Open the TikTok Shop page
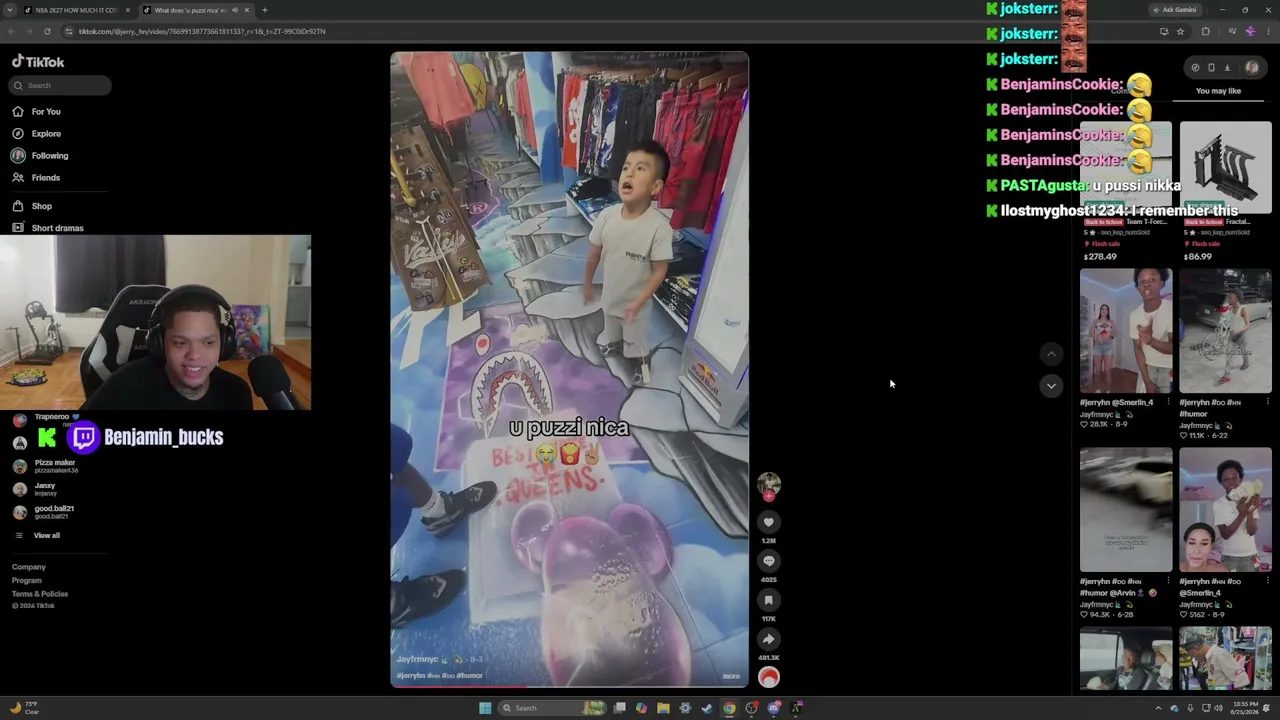The width and height of the screenshot is (1280, 720). coord(41,206)
